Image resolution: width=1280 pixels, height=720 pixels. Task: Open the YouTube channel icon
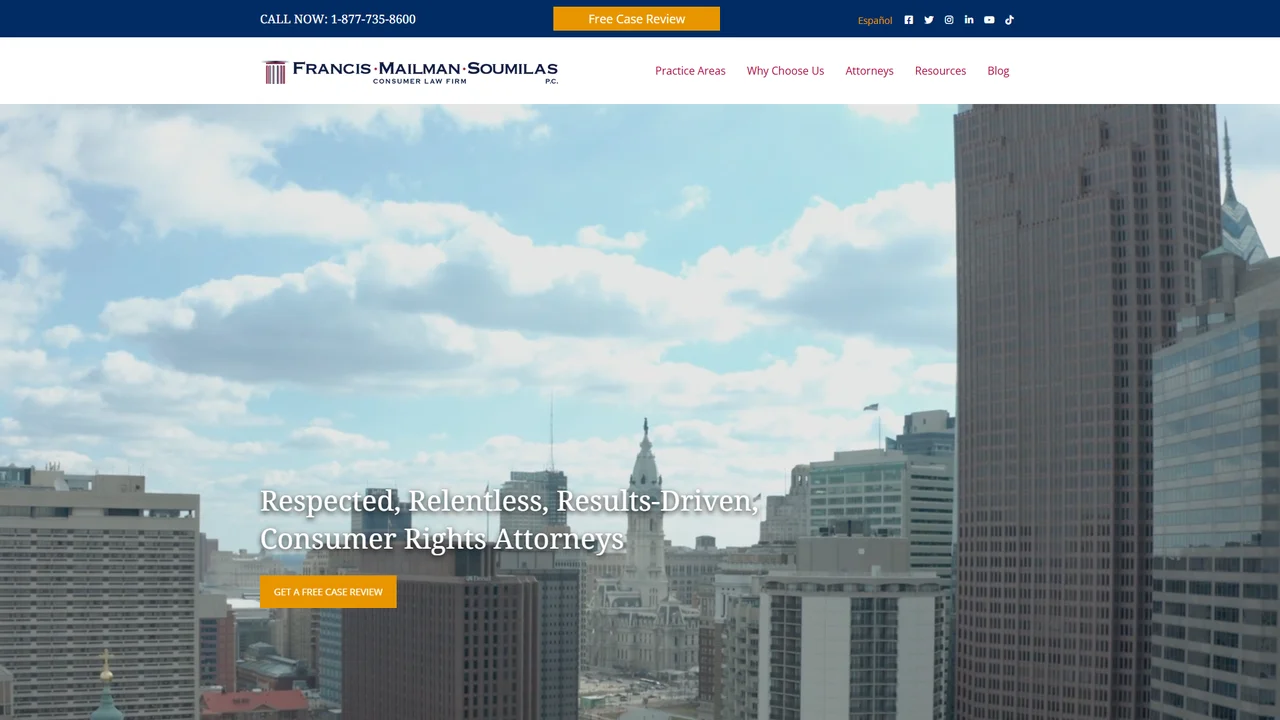989,20
